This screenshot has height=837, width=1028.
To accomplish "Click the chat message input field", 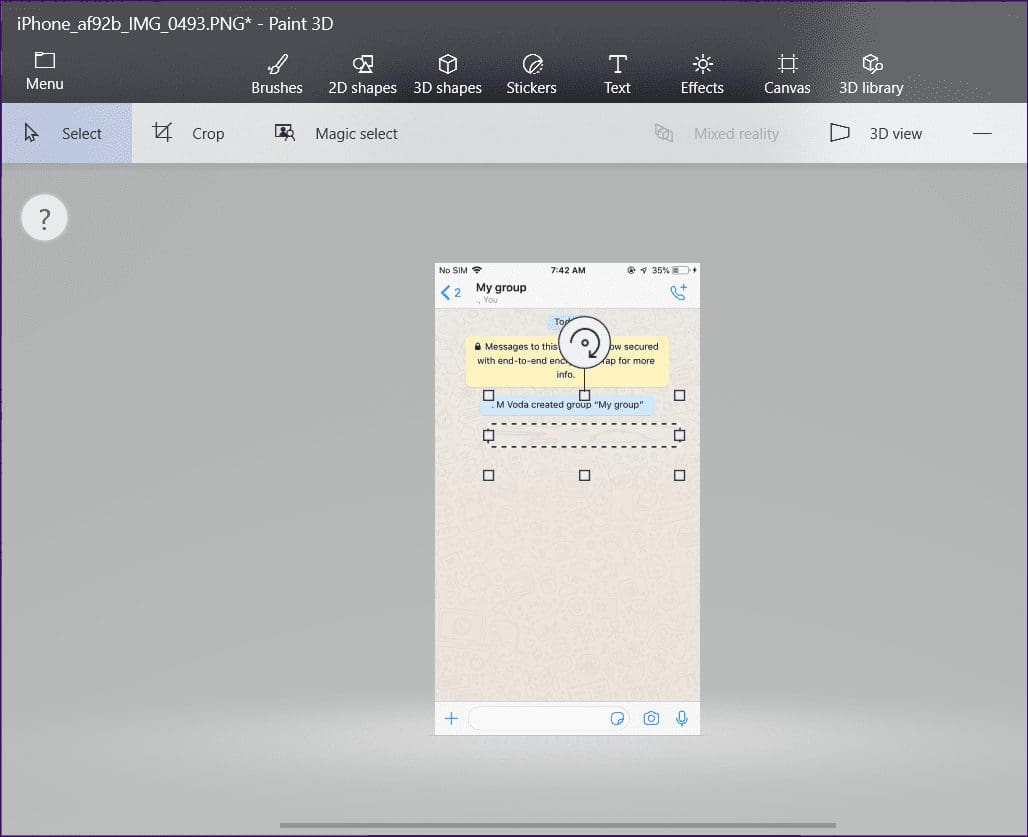I will click(x=549, y=719).
